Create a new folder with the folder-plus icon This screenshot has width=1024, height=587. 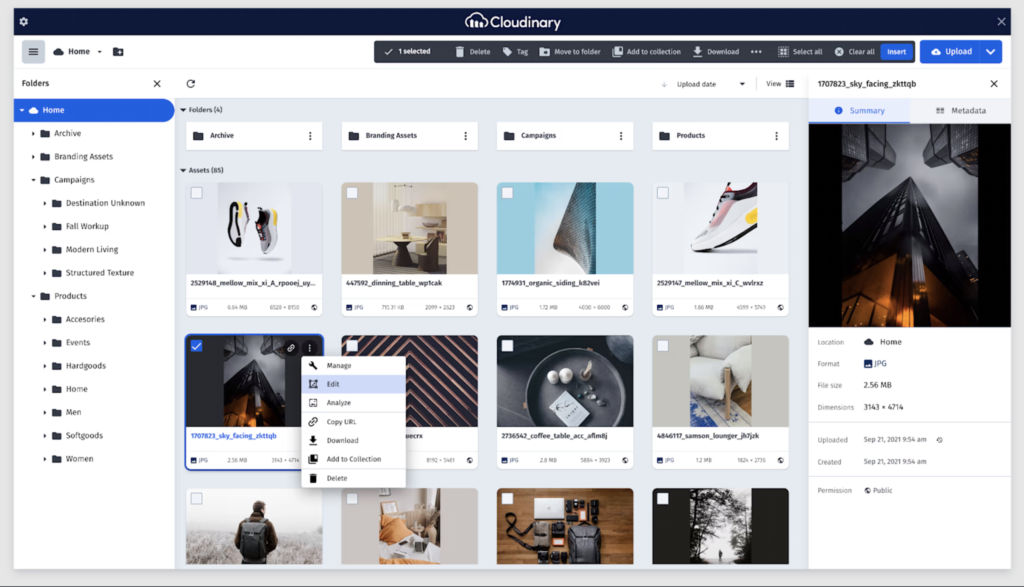click(118, 52)
